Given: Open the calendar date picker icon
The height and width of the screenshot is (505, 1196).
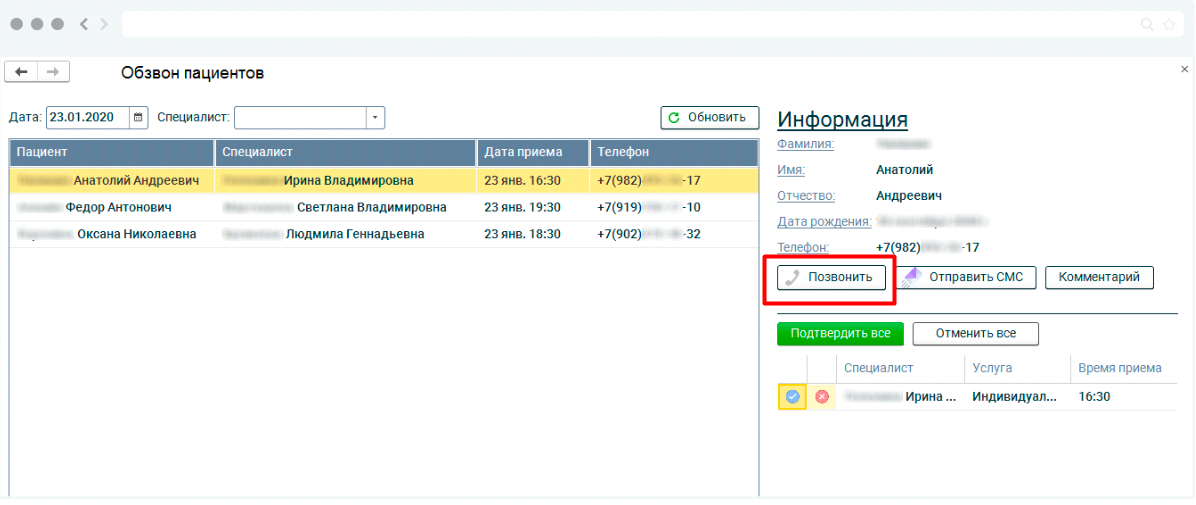Looking at the screenshot, I should coord(138,118).
